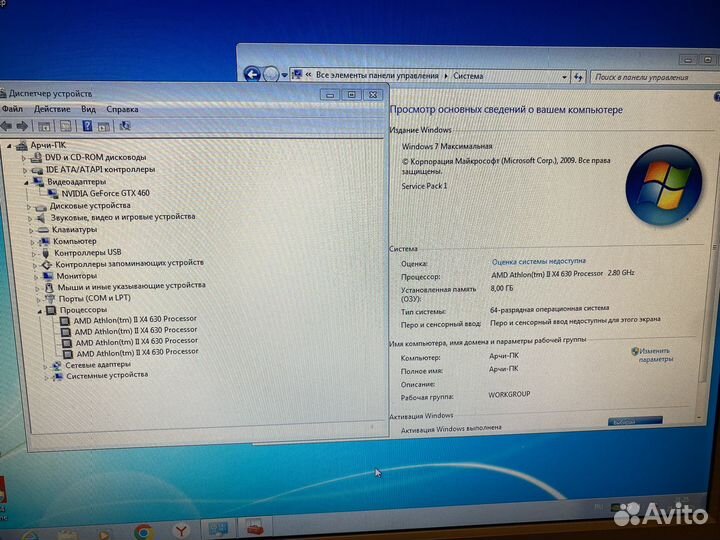Click the Windows 7 Максимальная text
Screen dimensions: 720x540
coord(447,146)
